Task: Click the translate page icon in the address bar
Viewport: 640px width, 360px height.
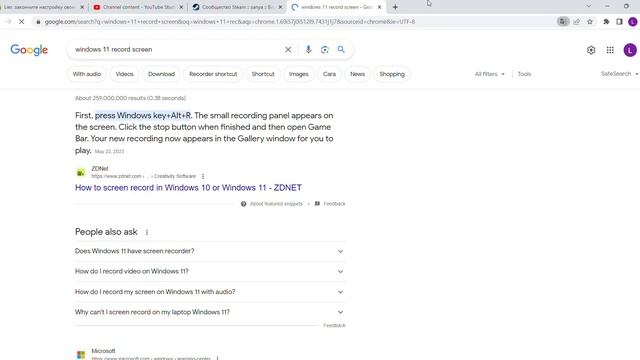Action: [563, 22]
